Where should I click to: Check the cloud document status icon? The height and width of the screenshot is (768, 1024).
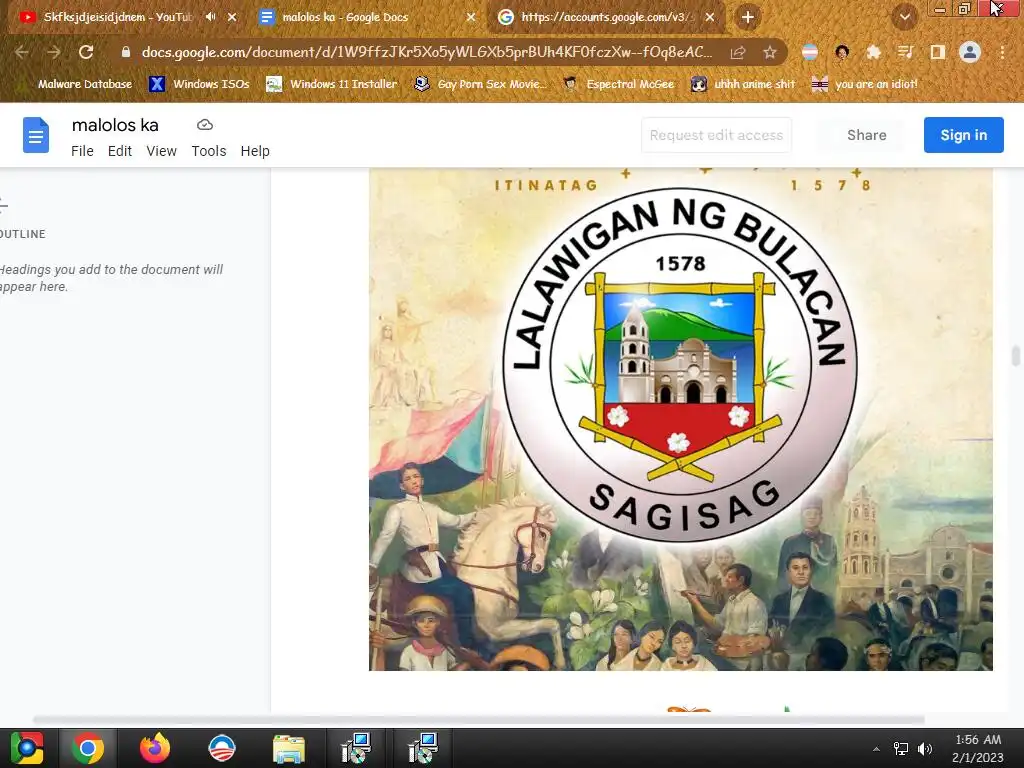205,125
